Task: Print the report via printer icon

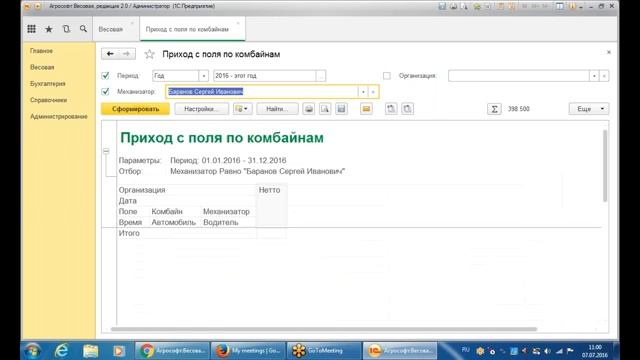Action: [x=309, y=109]
